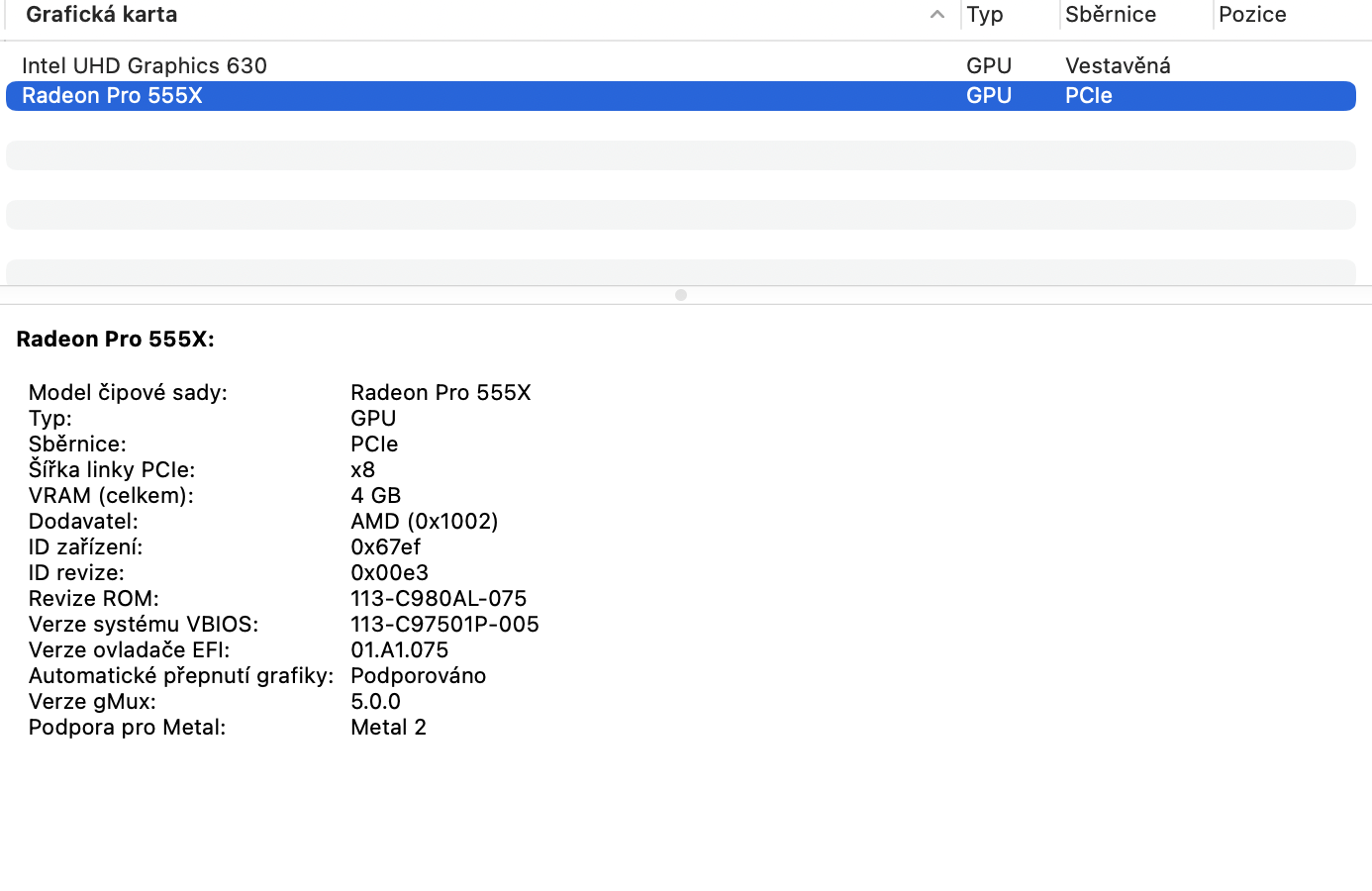
Task: Click the VBIOS version value 113-C97501P-005
Action: [x=444, y=625]
